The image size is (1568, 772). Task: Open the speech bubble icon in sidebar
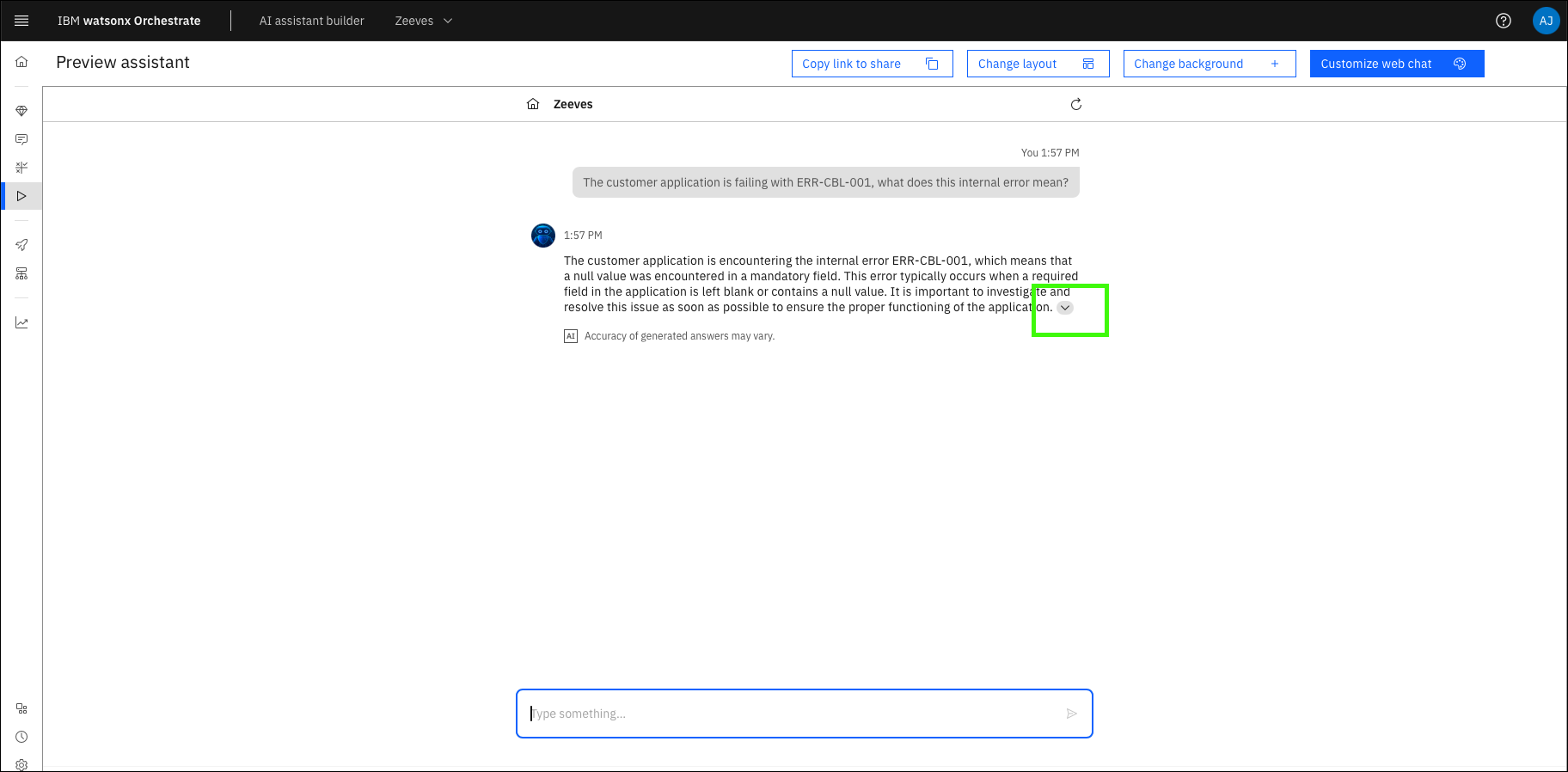[x=21, y=139]
